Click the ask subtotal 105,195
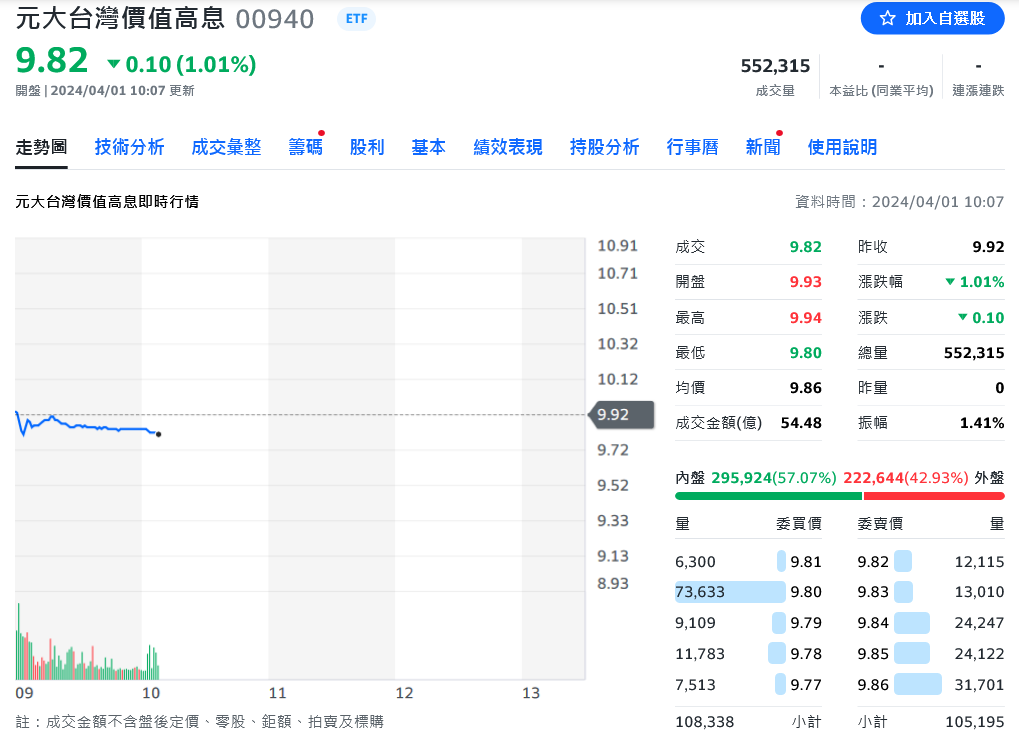1019x739 pixels. tap(975, 722)
